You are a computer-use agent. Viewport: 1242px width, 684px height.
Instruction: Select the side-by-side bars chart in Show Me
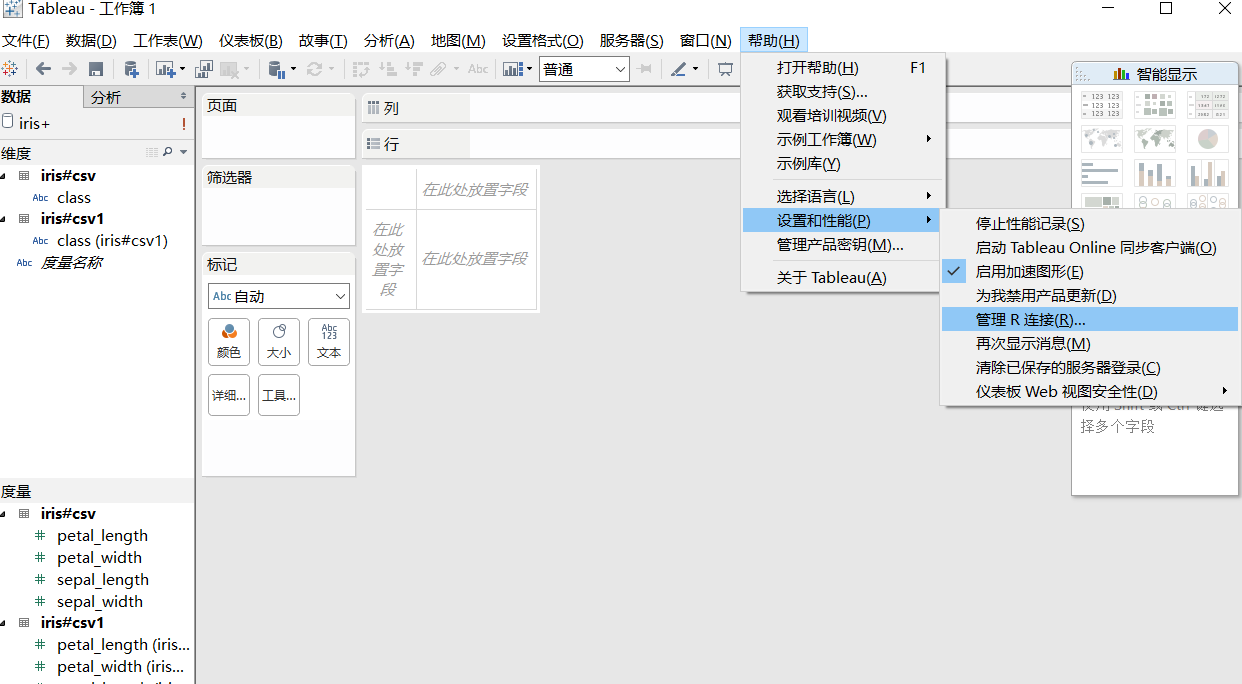tap(1208, 173)
